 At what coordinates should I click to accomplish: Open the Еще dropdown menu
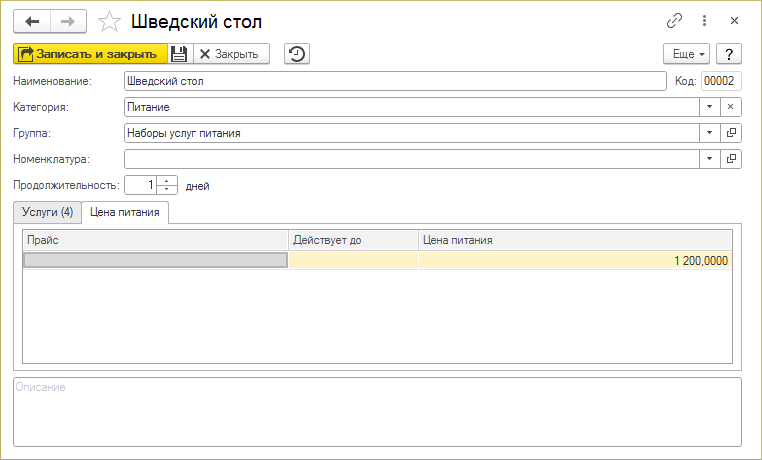tap(686, 54)
